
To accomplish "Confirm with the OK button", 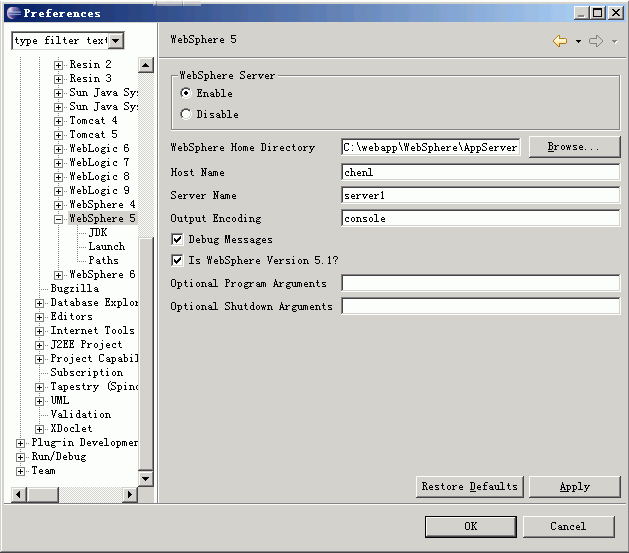I will [471, 527].
